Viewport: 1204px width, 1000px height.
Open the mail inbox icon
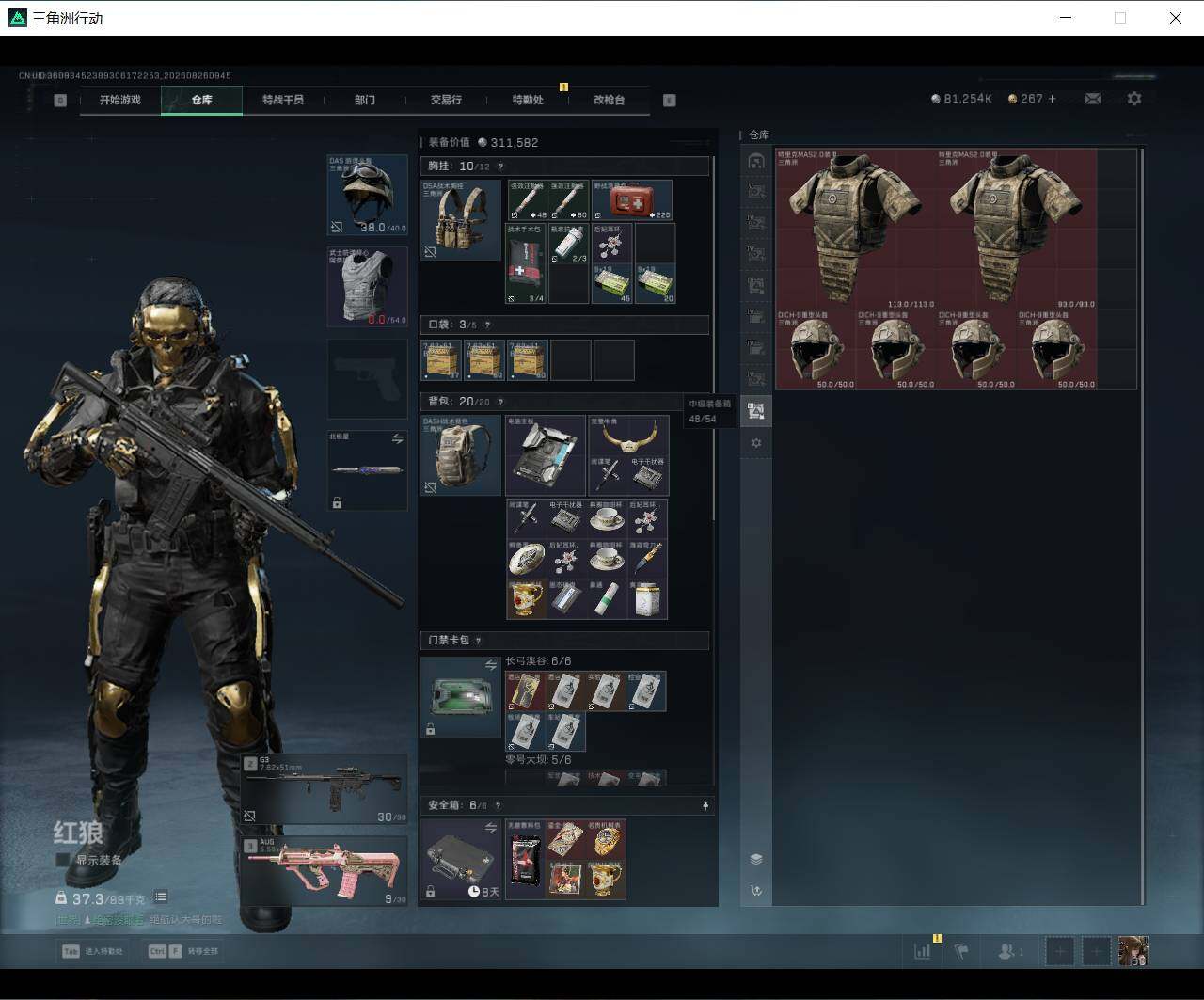1092,99
